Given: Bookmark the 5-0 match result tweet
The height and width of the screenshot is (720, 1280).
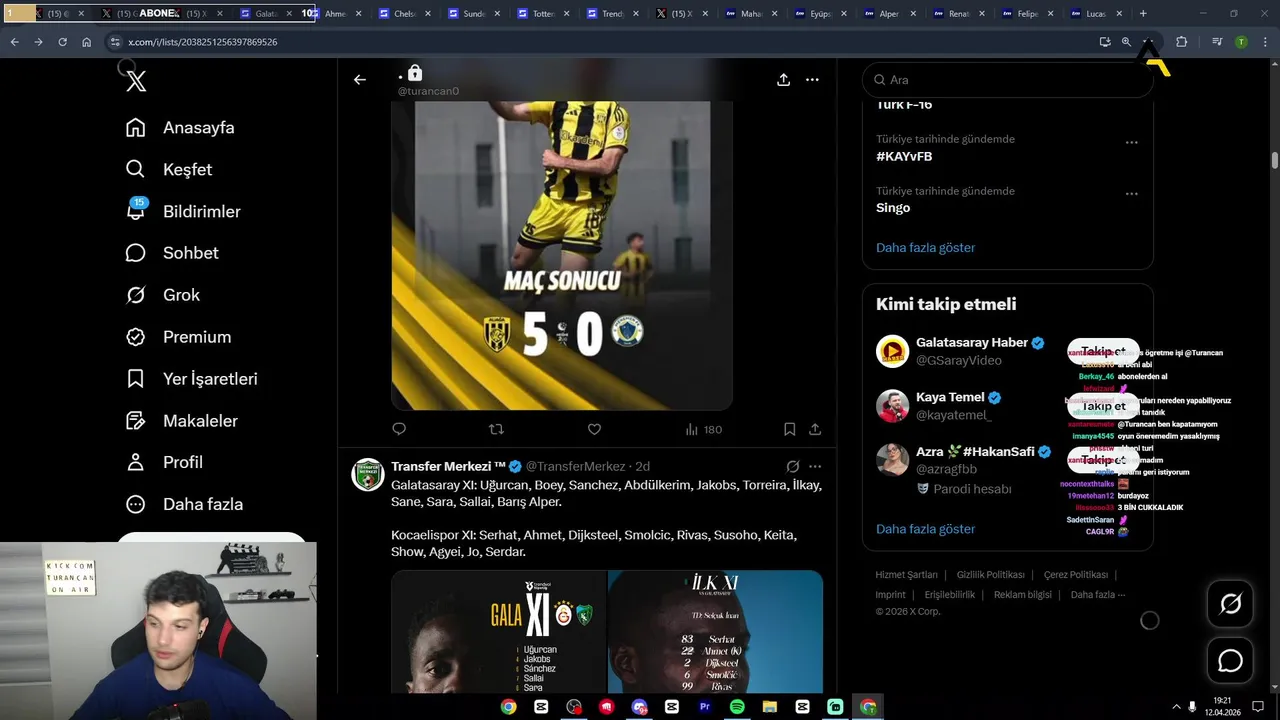Looking at the screenshot, I should pos(790,429).
